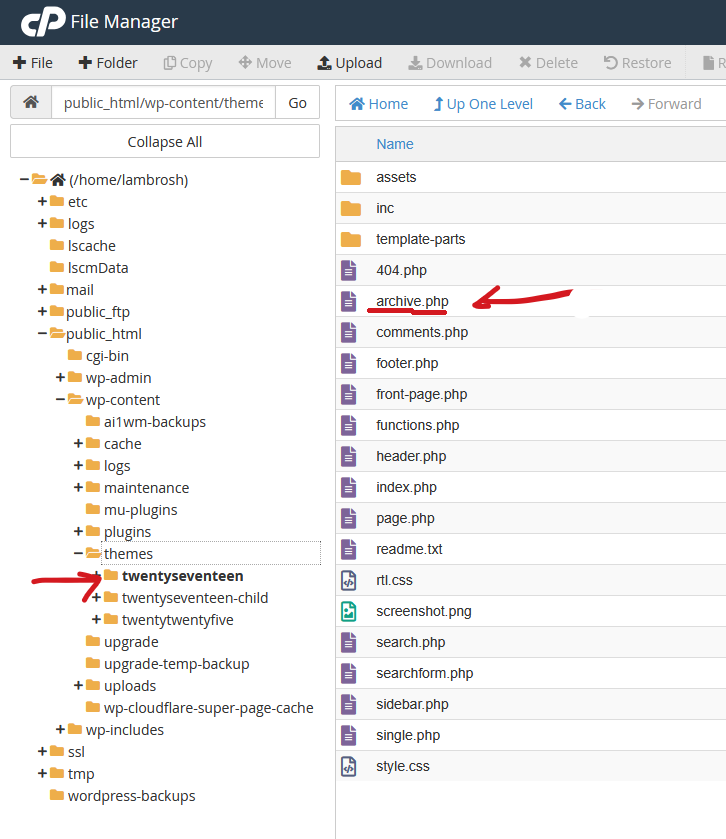Viewport: 726px width, 839px height.
Task: Expand the twentytwentyfive theme folder
Action: click(97, 619)
